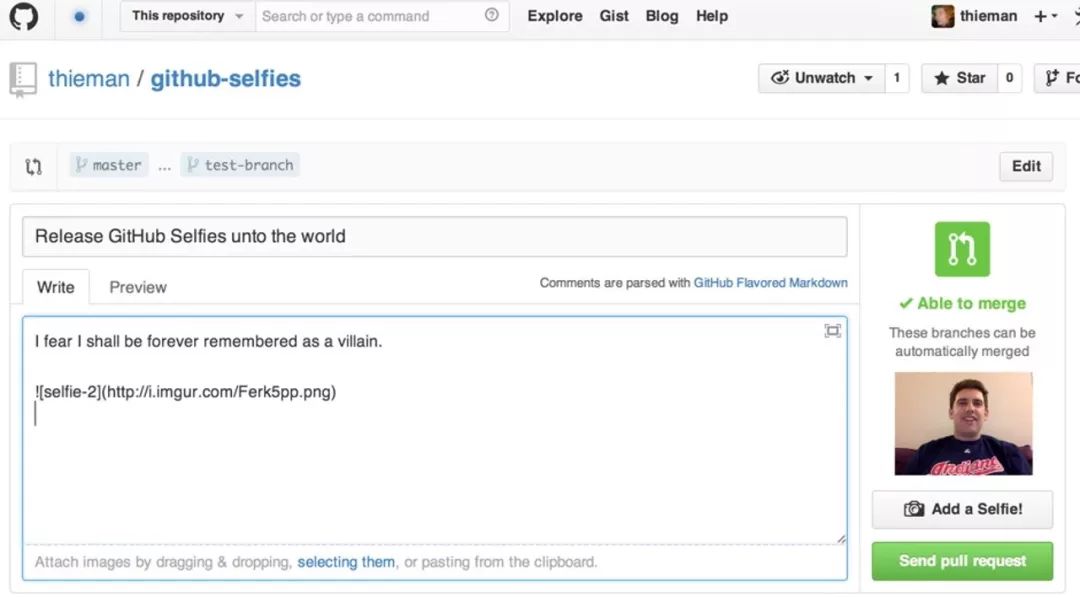
Task: Click the selfie webcam preview thumbnail
Action: tap(963, 423)
